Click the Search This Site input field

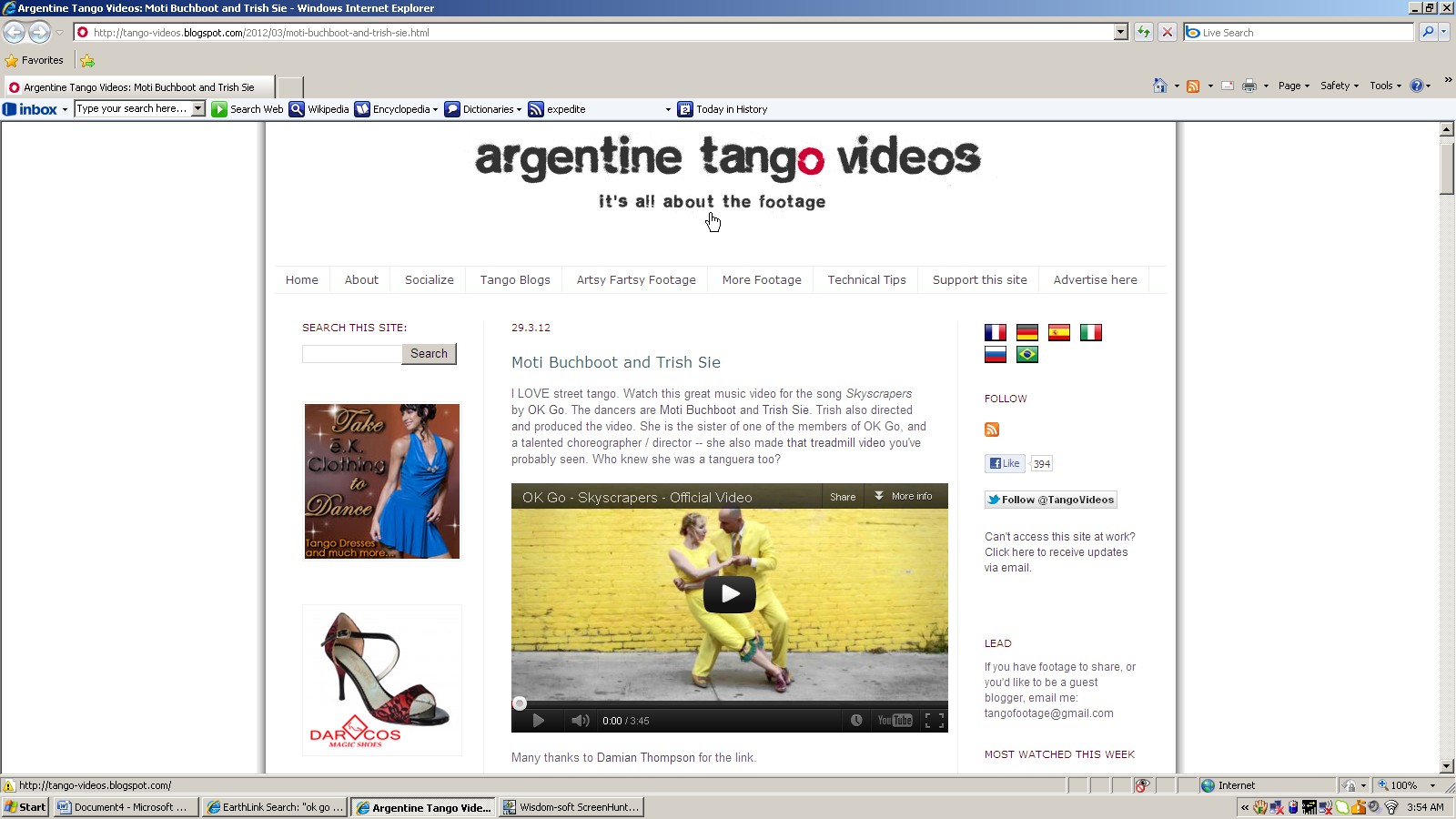[352, 354]
